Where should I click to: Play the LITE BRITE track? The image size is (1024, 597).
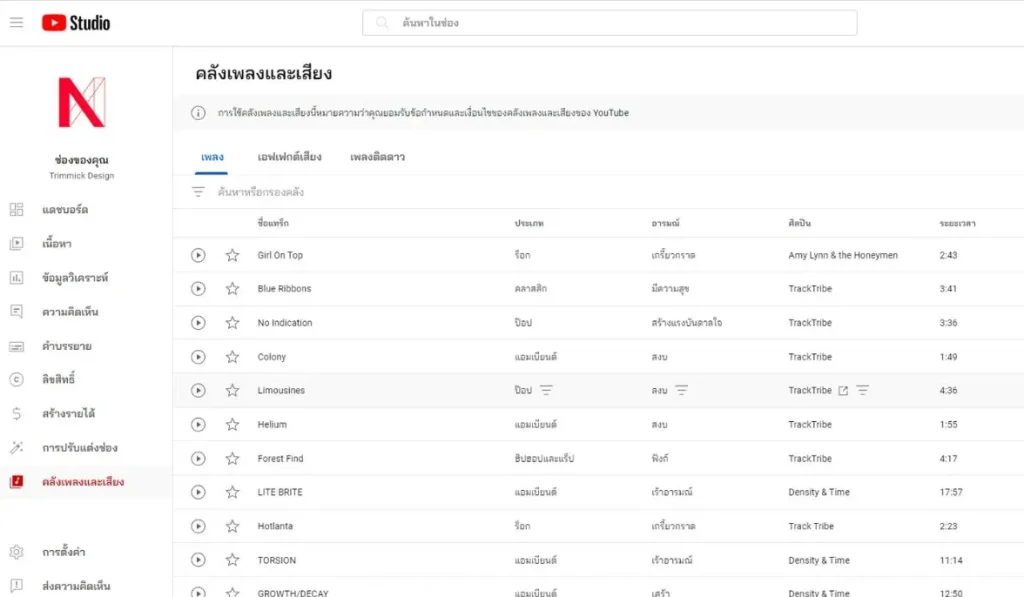tap(198, 492)
